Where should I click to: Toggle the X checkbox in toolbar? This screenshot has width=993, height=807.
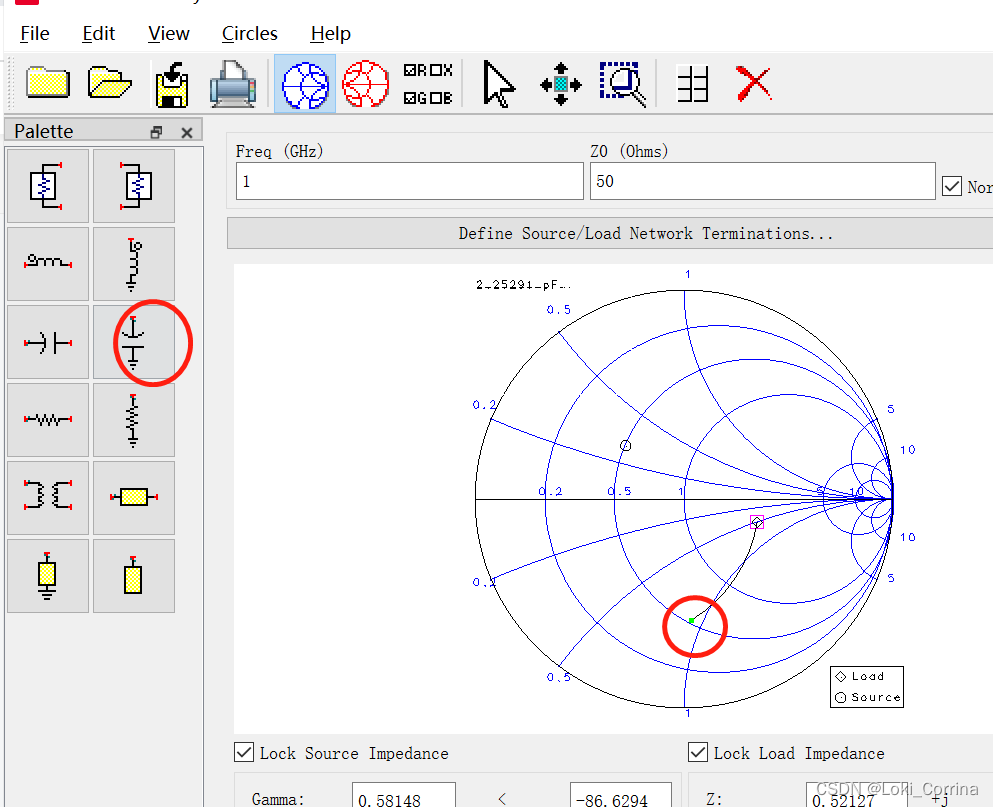click(441, 70)
